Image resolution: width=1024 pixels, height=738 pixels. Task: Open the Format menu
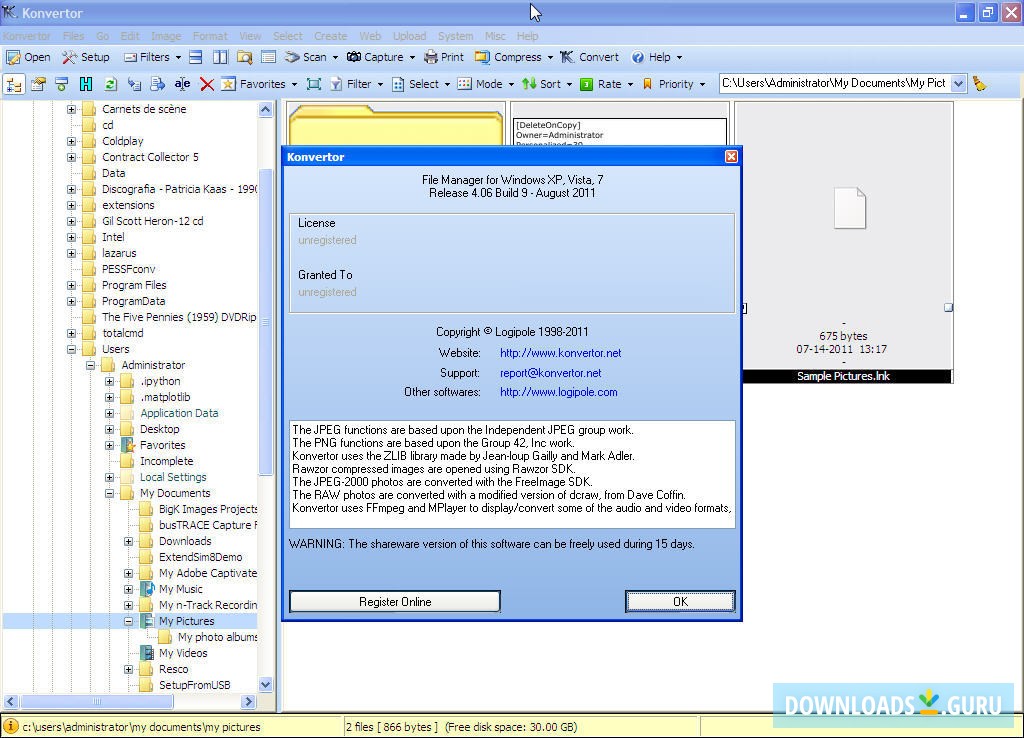click(x=210, y=36)
